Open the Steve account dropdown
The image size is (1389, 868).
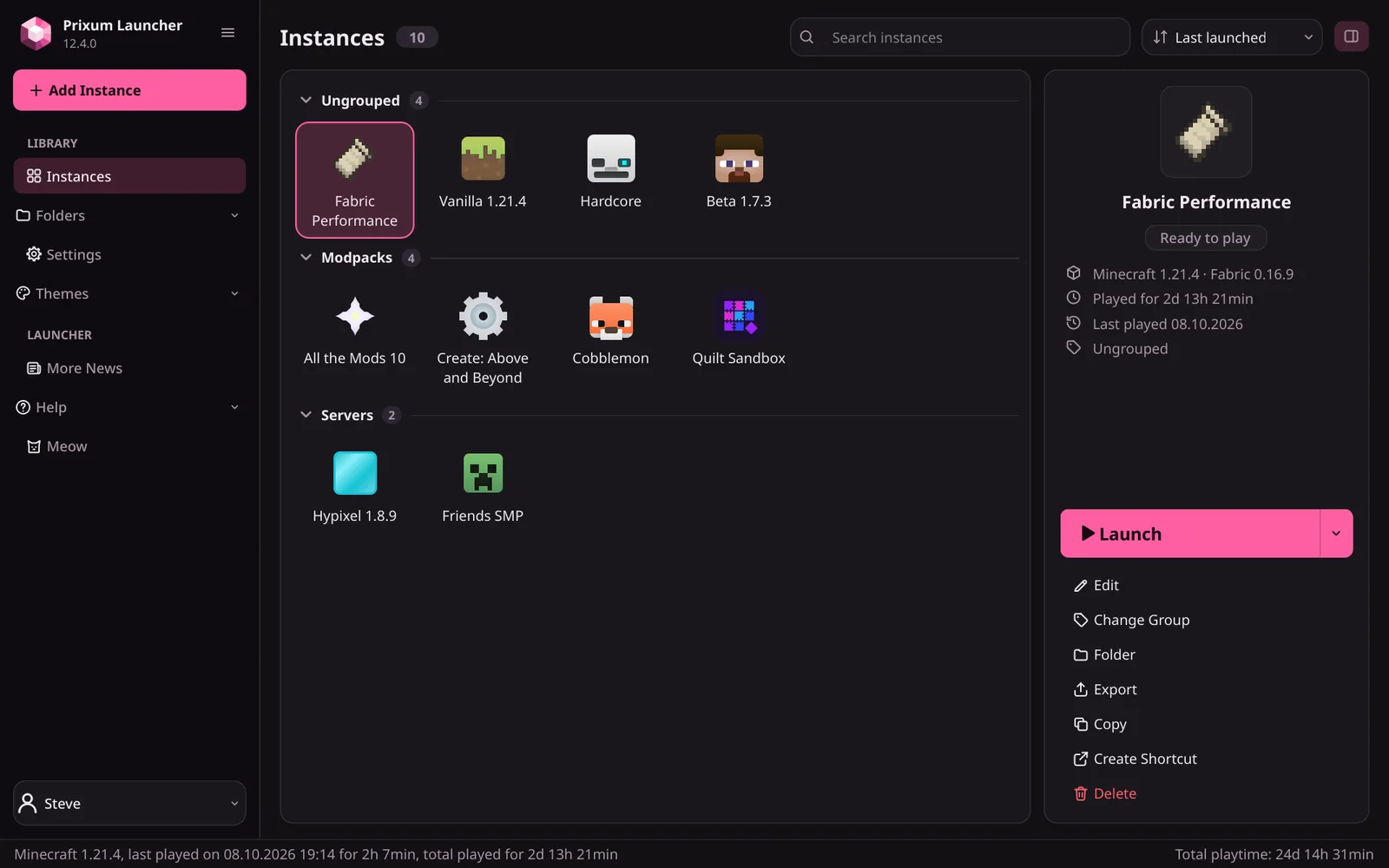click(x=129, y=803)
